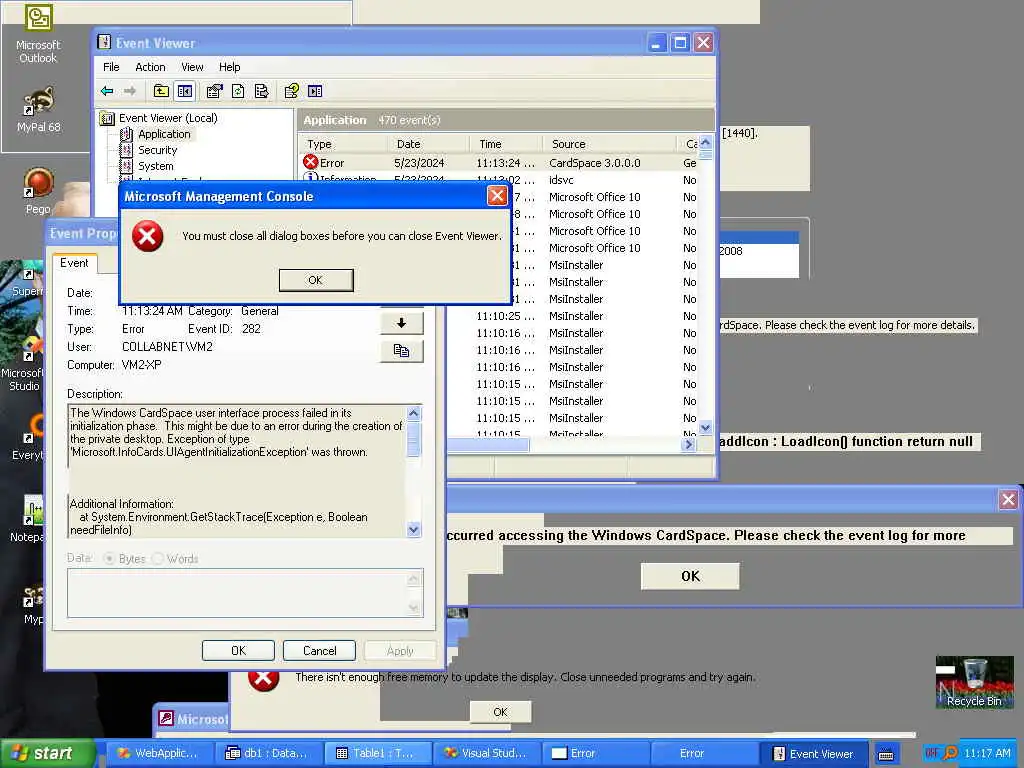This screenshot has height=768, width=1024.
Task: Open the Recycle Bin desktop icon
Action: tap(974, 682)
